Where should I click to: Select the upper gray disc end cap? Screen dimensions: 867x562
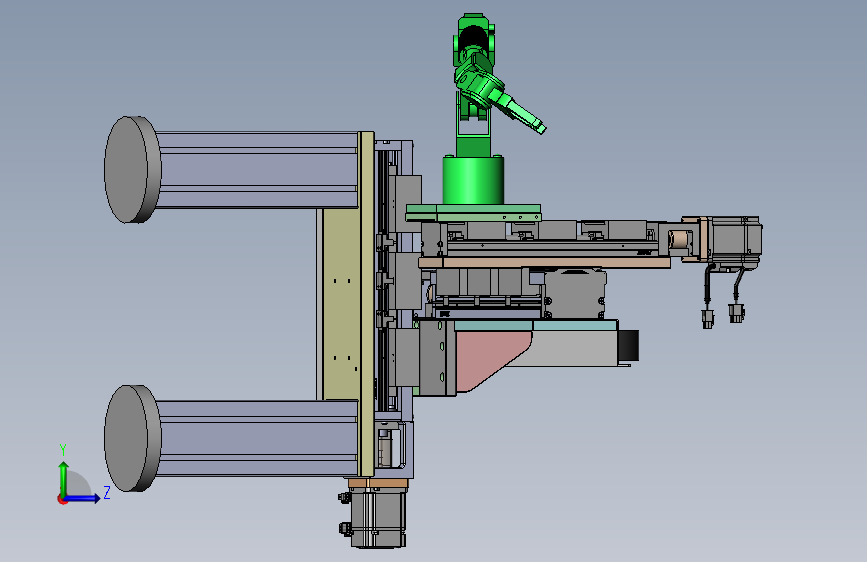[133, 170]
